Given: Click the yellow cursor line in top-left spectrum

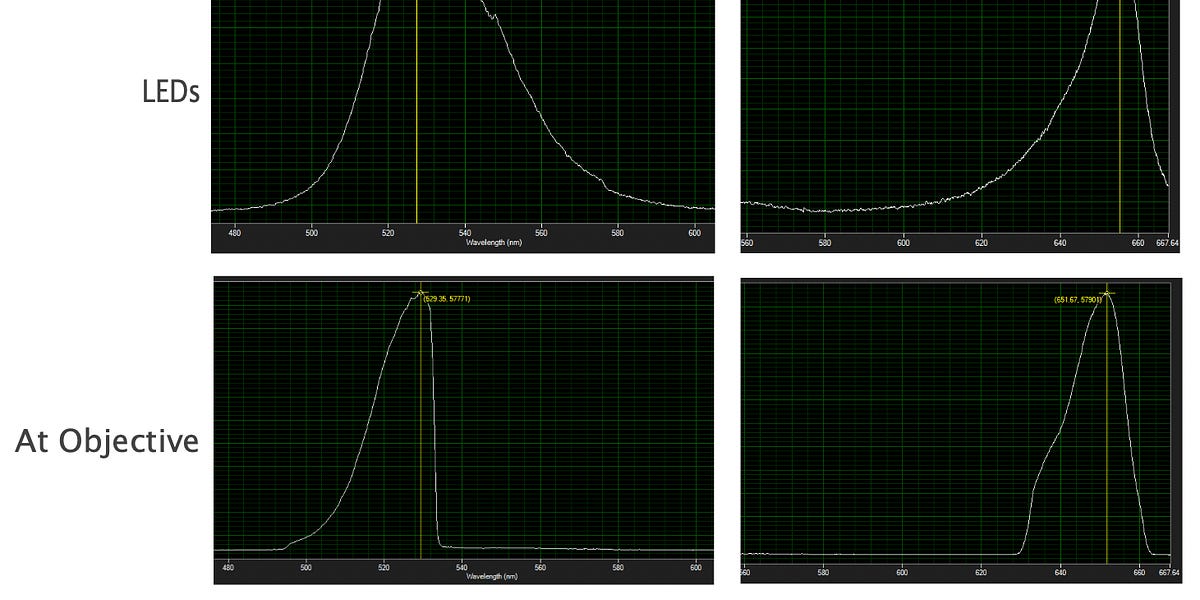Looking at the screenshot, I should 416,120.
